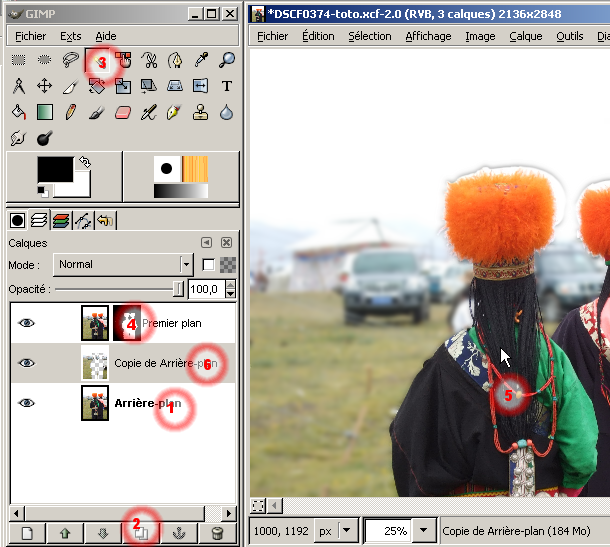
Task: Select the Eraser tool
Action: pyautogui.click(x=123, y=112)
